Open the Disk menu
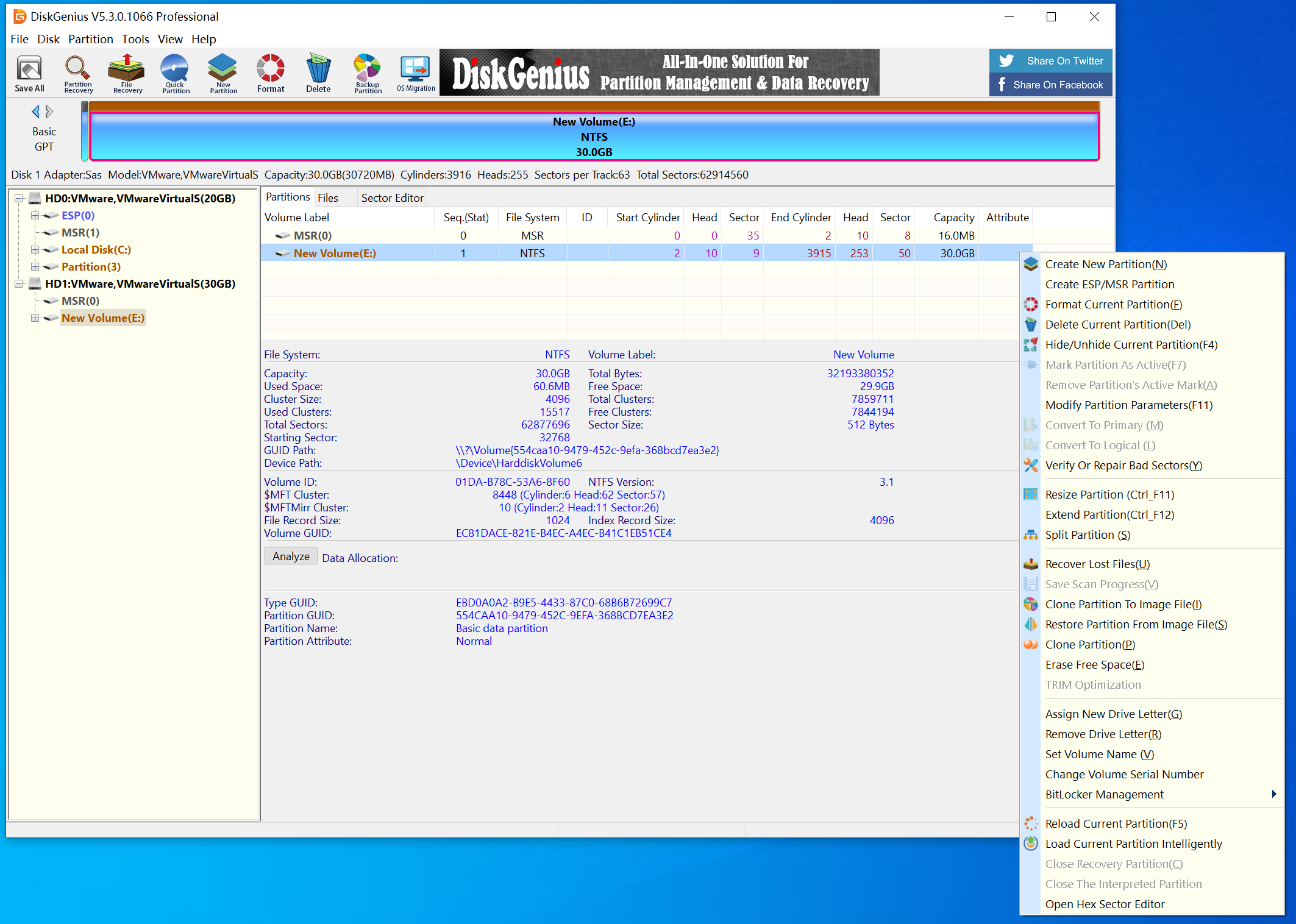1296x924 pixels. click(x=48, y=39)
